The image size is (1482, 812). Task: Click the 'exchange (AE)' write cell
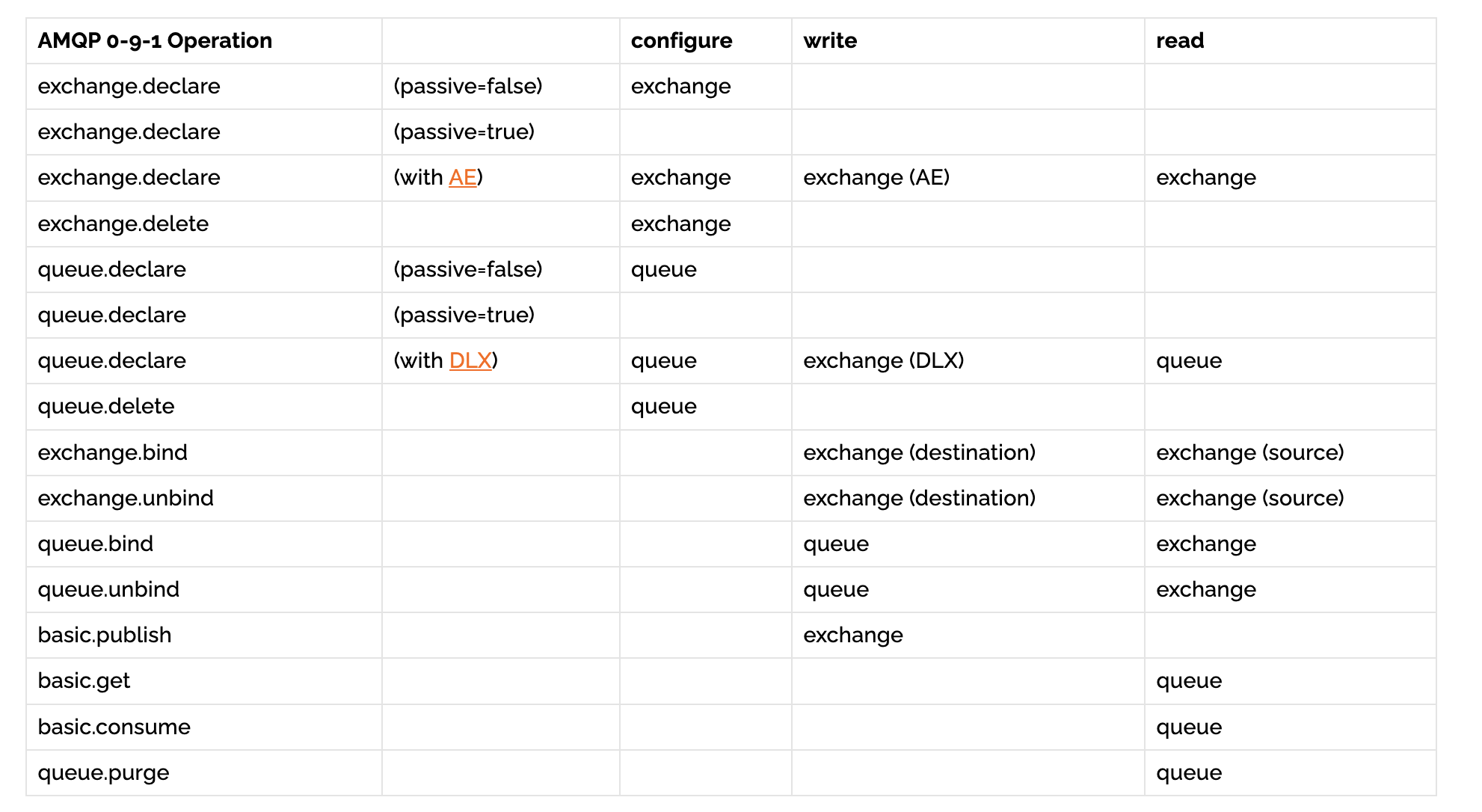click(876, 178)
